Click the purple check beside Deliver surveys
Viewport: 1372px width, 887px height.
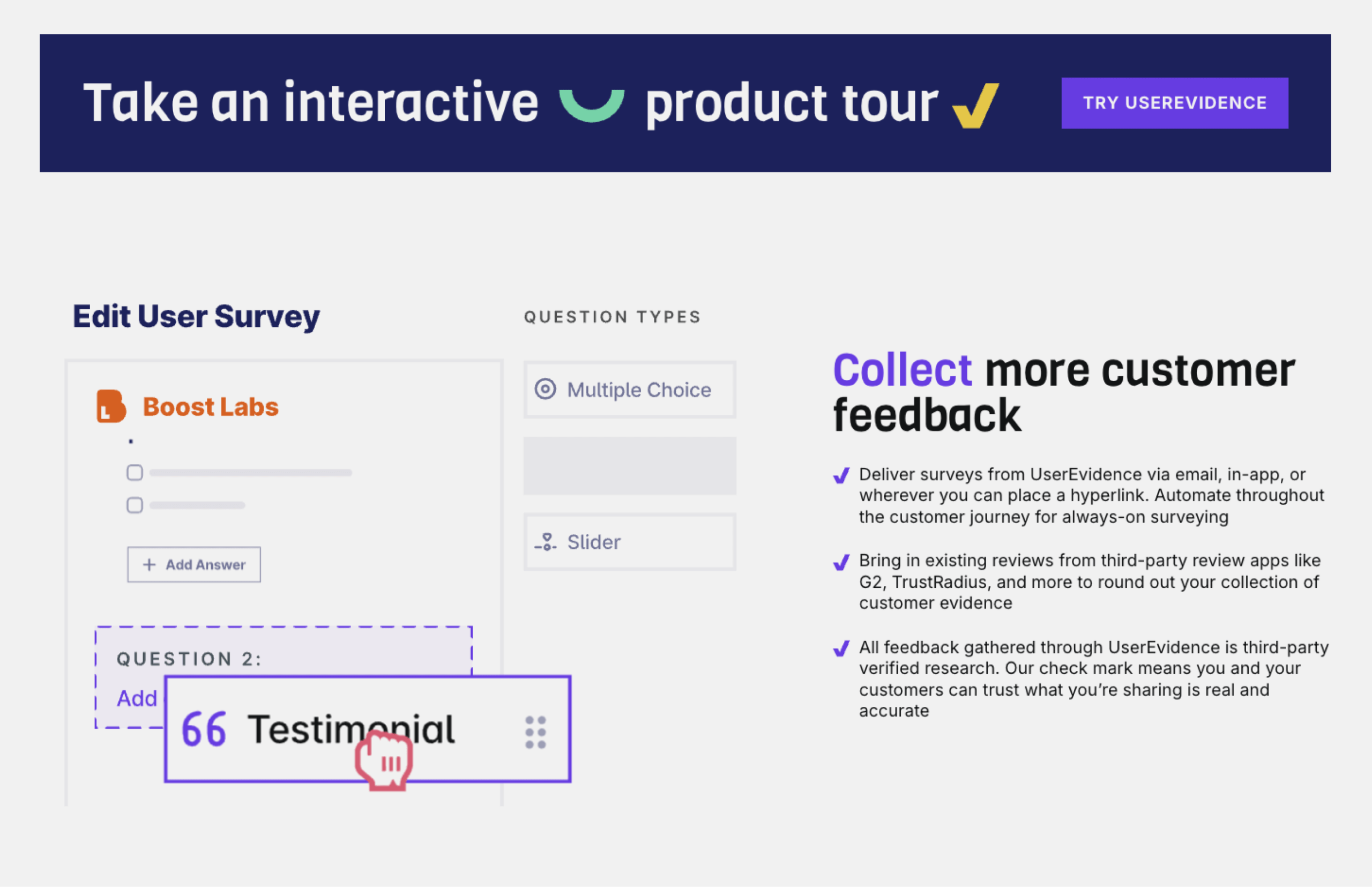[841, 476]
